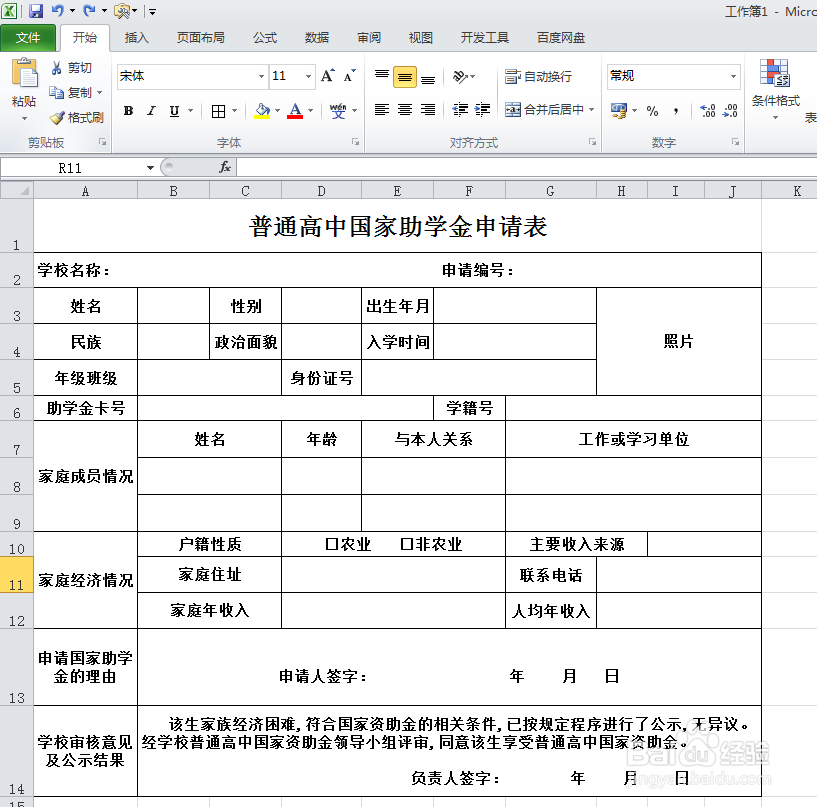
Task: Select column D header
Action: pos(321,191)
